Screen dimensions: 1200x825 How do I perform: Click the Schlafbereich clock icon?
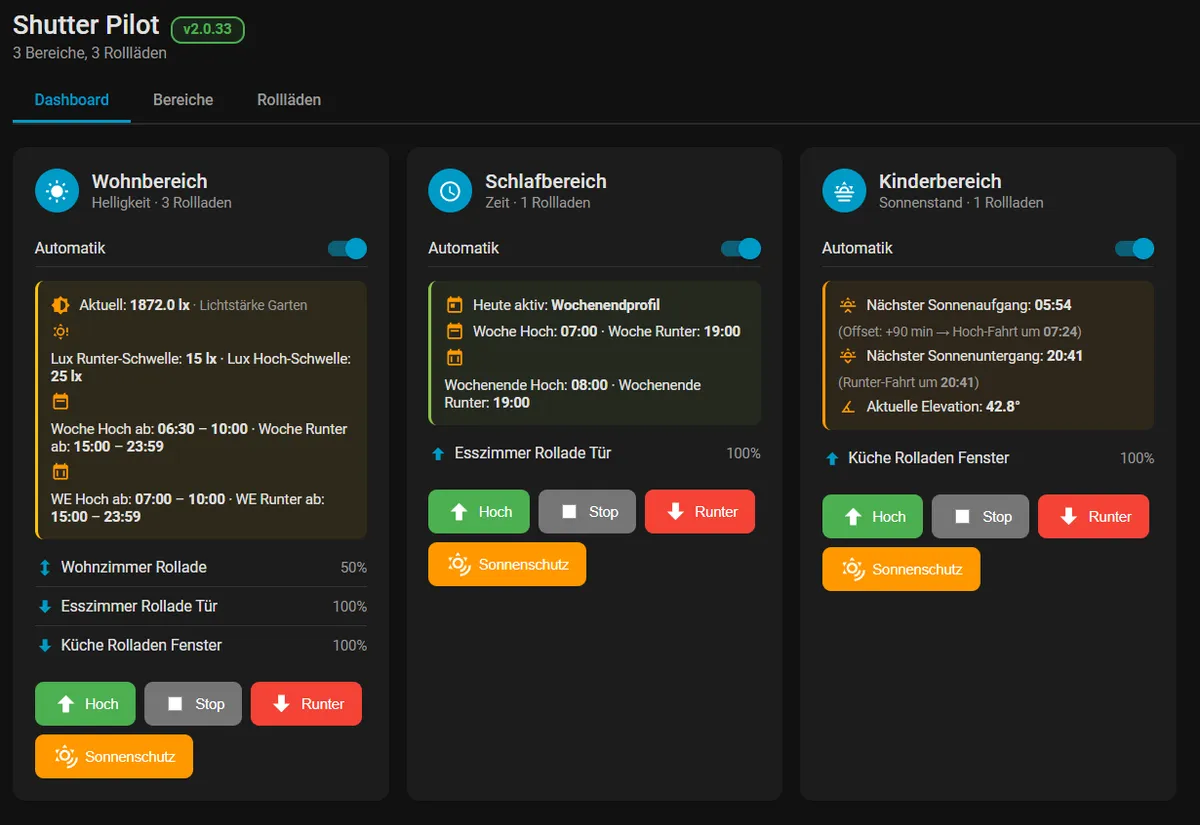point(450,191)
